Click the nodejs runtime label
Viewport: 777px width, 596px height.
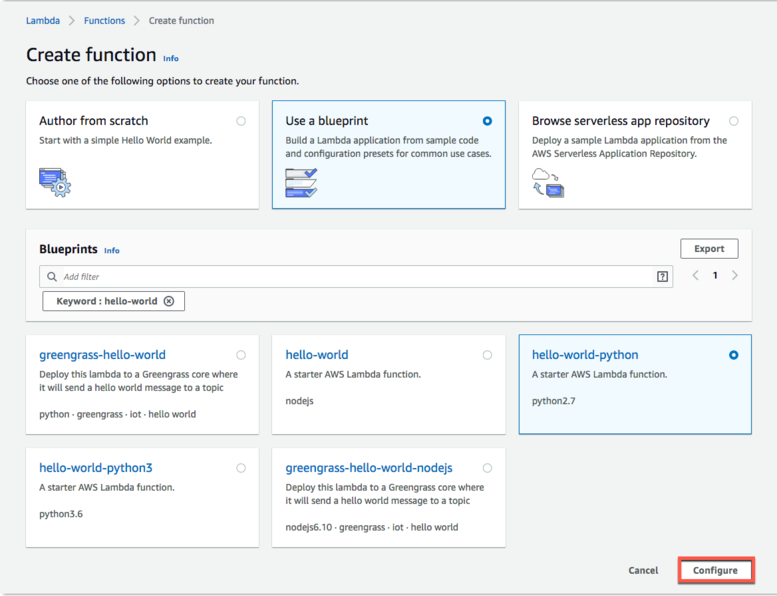pyautogui.click(x=299, y=401)
